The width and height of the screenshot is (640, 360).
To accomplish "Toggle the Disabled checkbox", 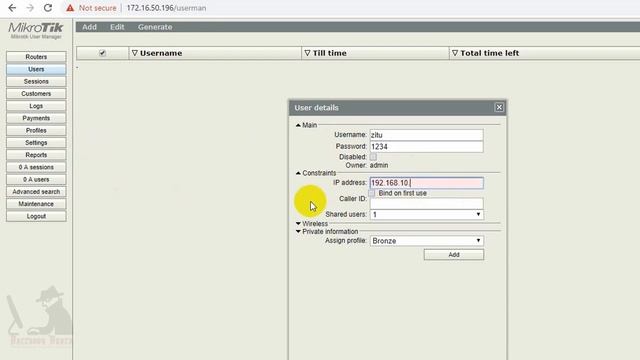I will click(x=373, y=157).
